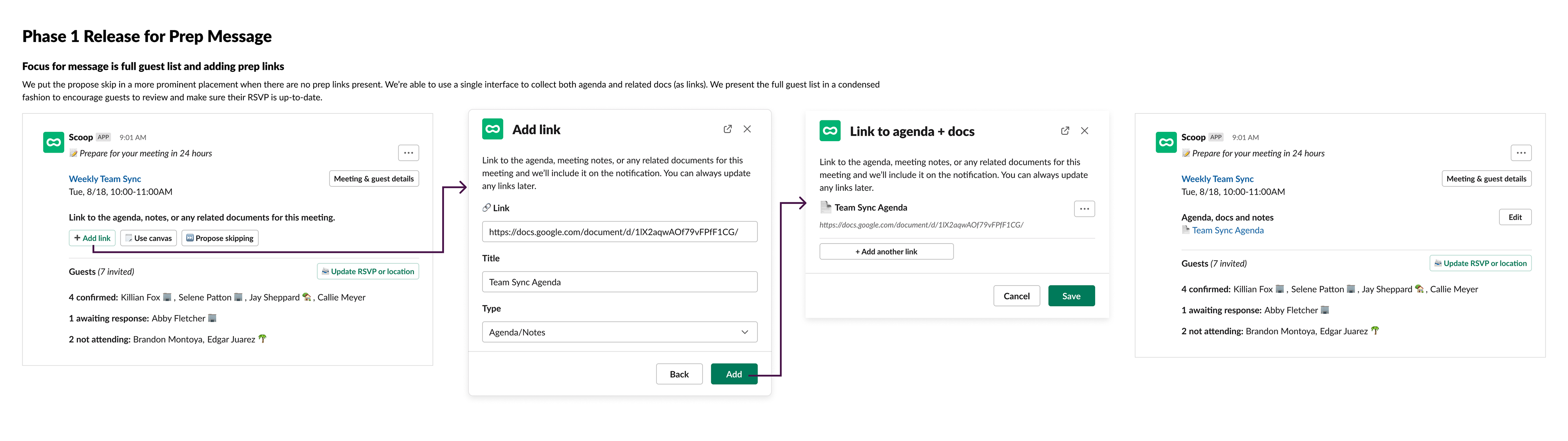This screenshot has width=1568, height=441.
Task: Click Edit next to Agenda, docs and notes
Action: pyautogui.click(x=1515, y=217)
